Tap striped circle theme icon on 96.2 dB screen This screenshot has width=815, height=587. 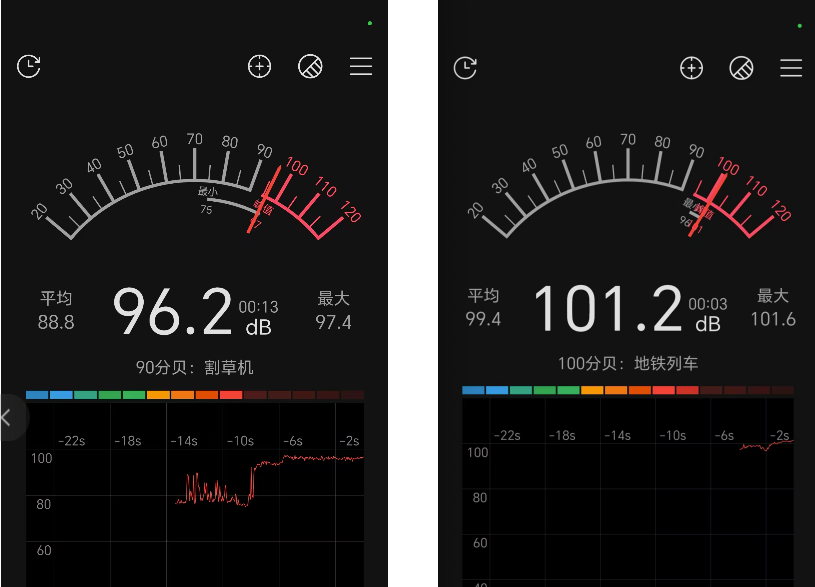(x=310, y=67)
